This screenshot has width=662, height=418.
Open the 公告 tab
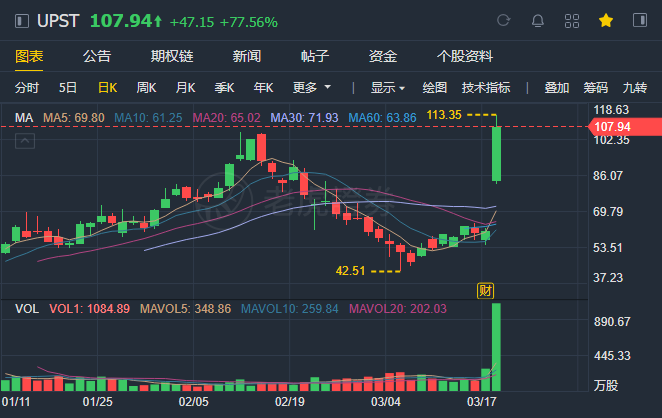pos(97,56)
